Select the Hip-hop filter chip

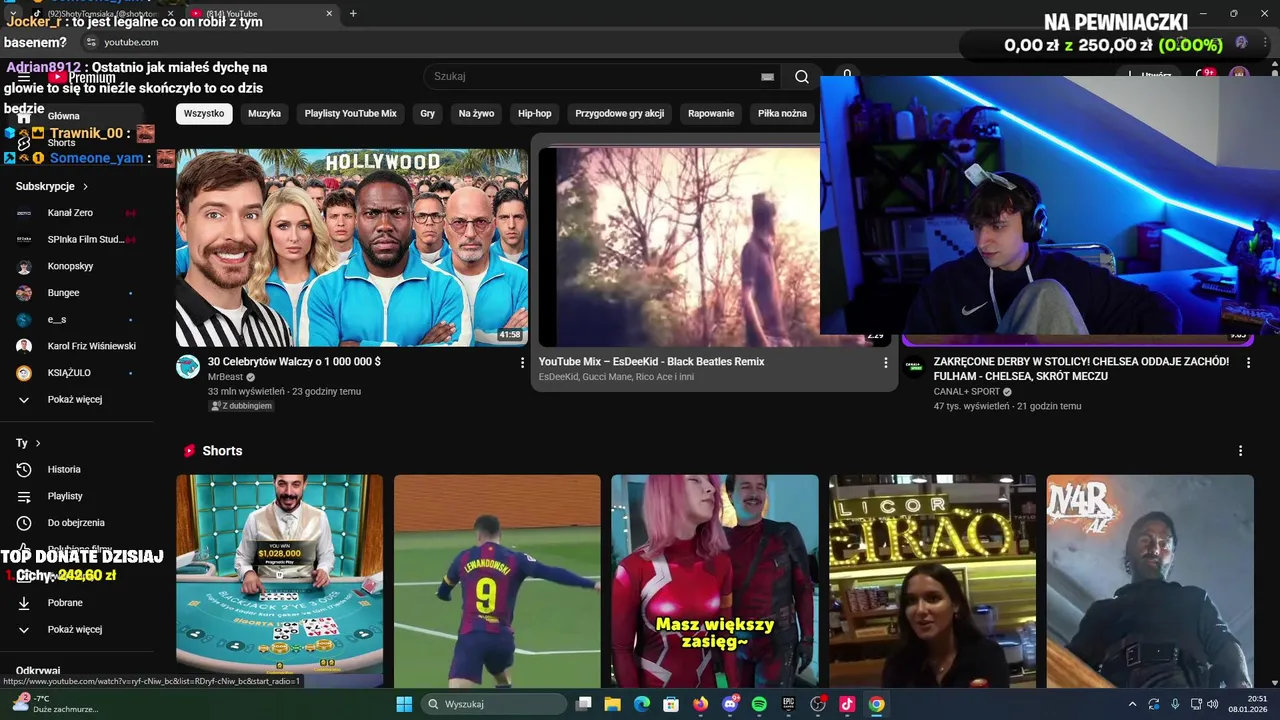535,114
